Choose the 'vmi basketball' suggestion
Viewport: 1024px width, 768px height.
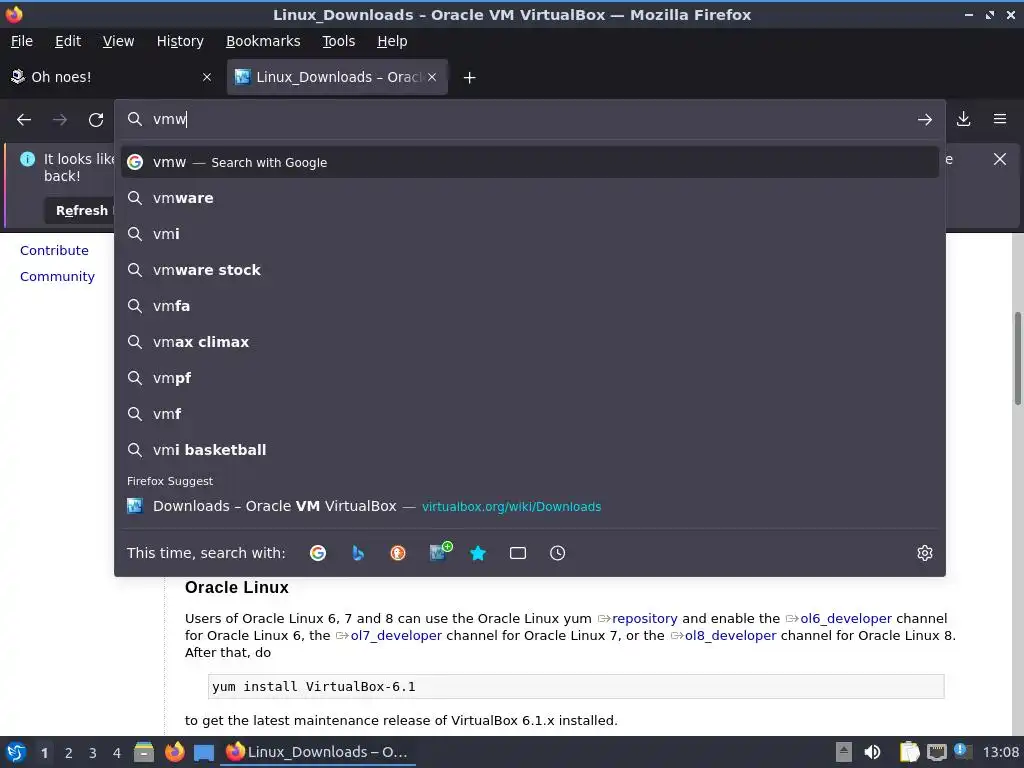[530, 450]
